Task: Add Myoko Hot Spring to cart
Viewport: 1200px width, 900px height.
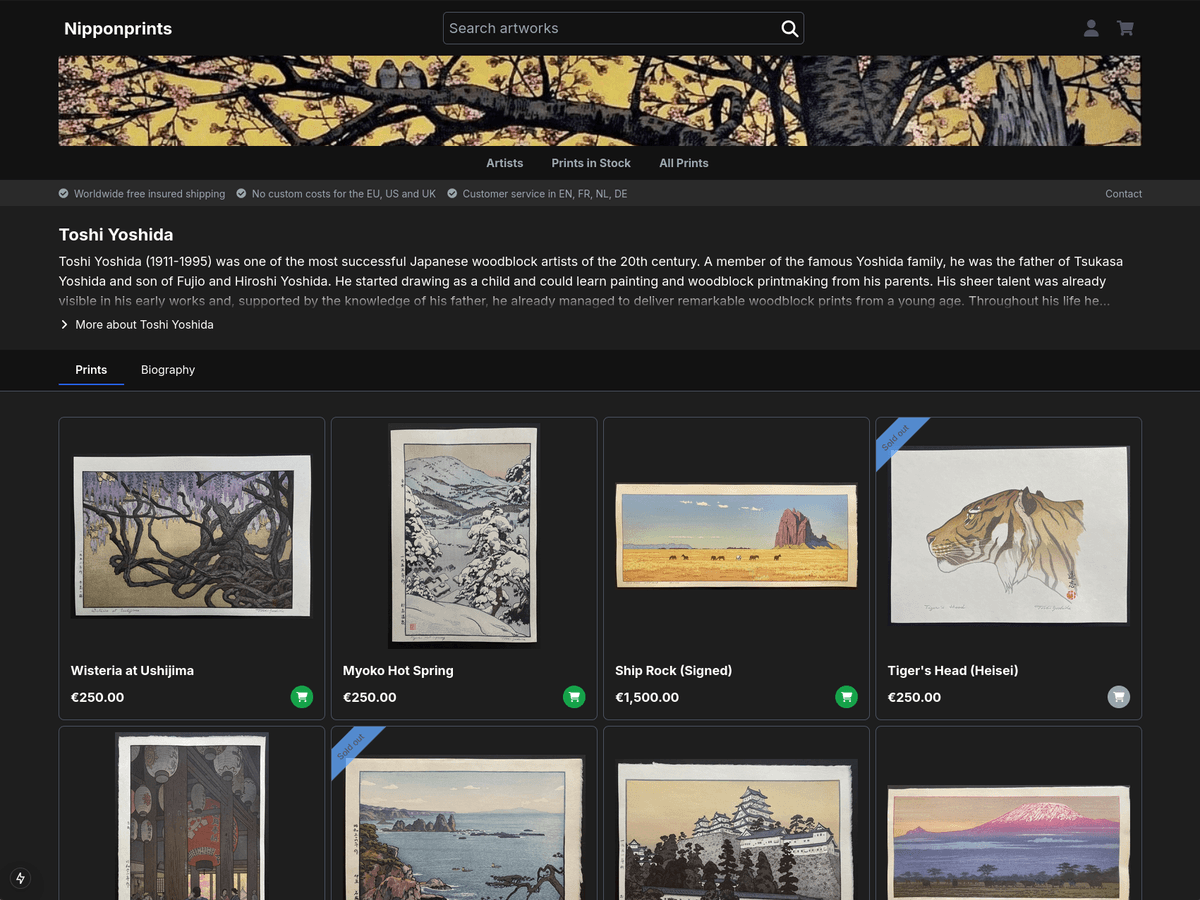Action: [574, 697]
